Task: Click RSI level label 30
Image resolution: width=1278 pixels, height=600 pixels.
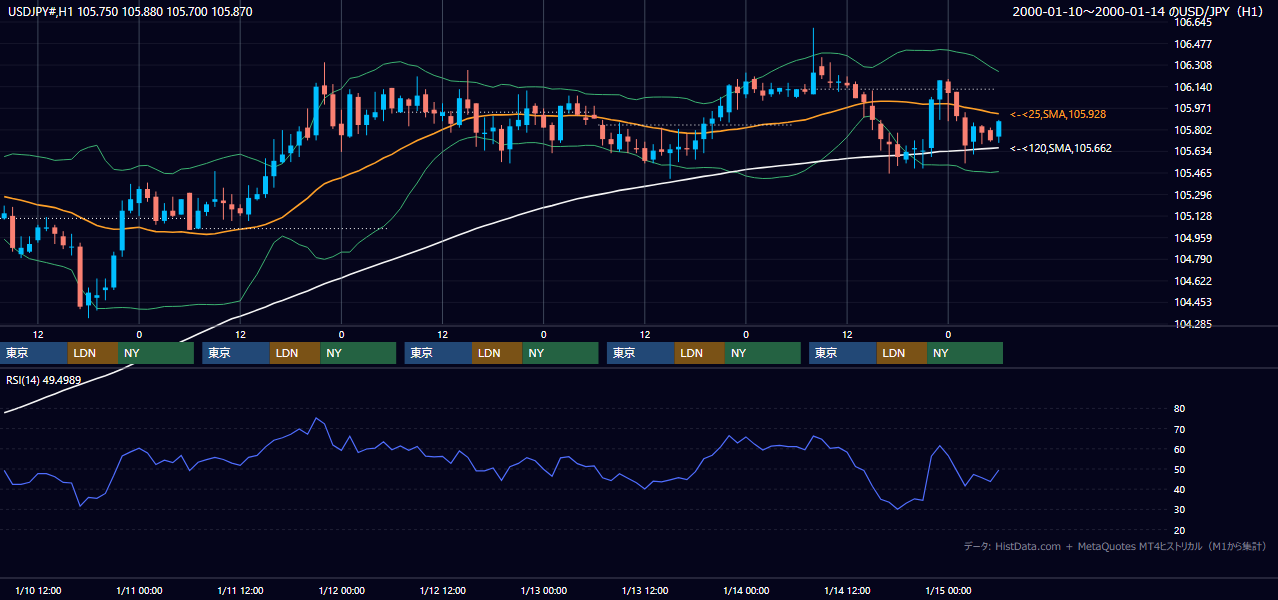Action: click(x=1179, y=510)
